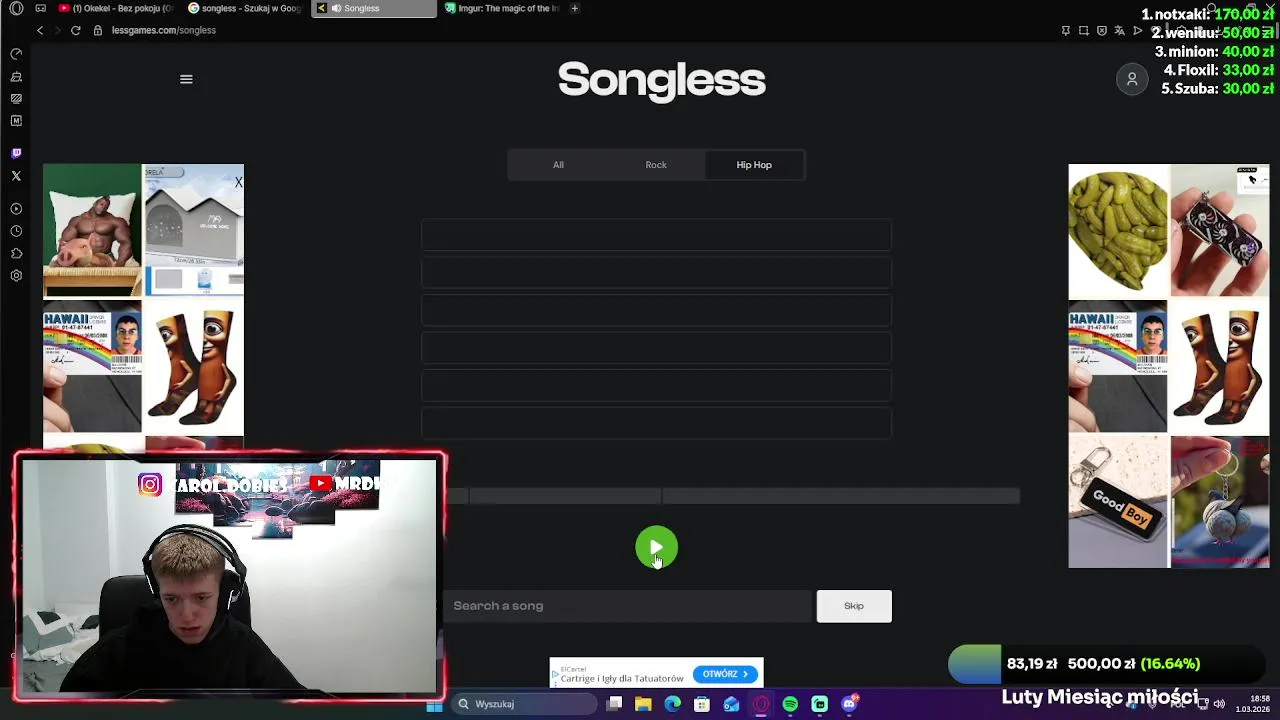
Task: Open Discord from taskbar
Action: click(x=849, y=704)
